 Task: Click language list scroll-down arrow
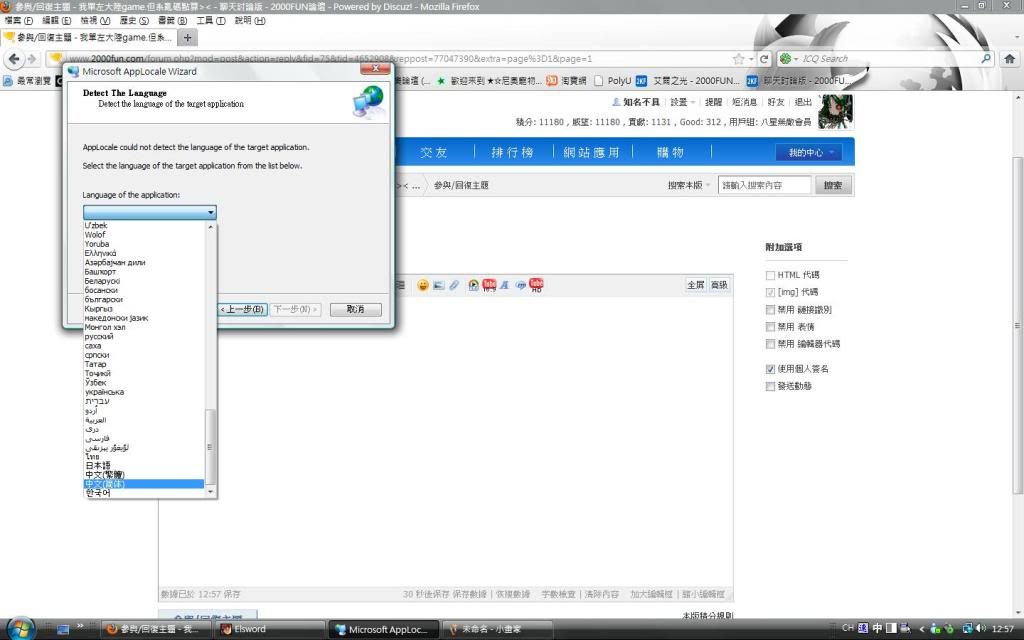click(x=210, y=492)
